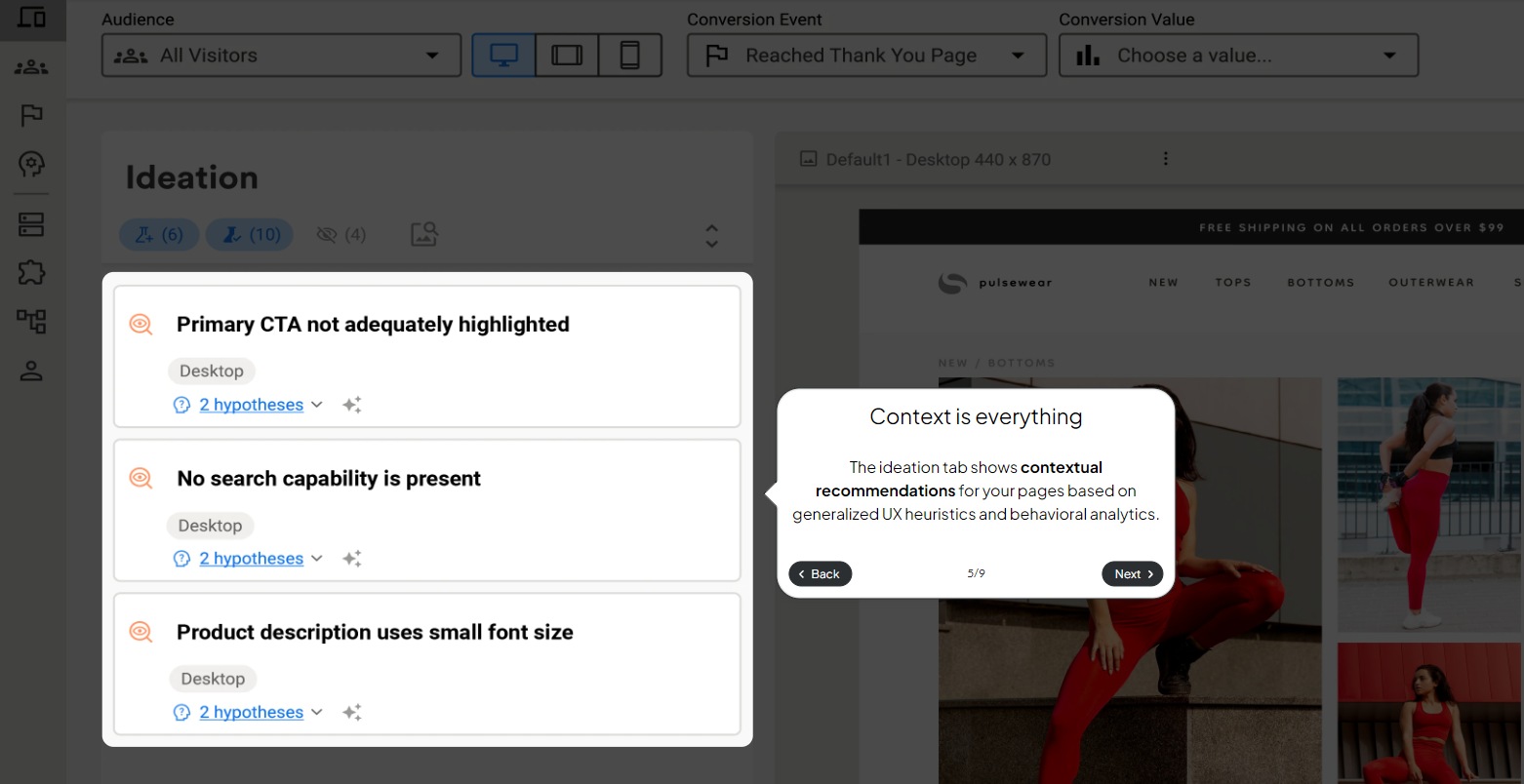Select the desktop device view

click(503, 56)
